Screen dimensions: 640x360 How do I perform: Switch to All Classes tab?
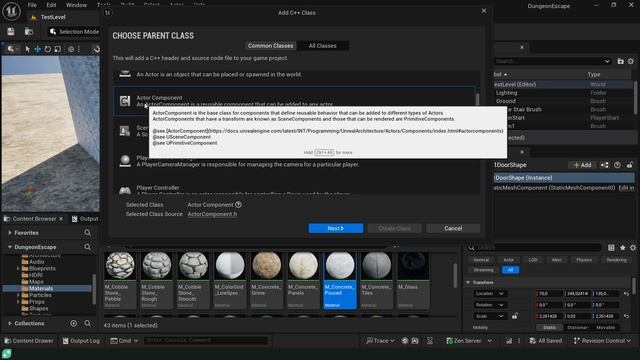pyautogui.click(x=322, y=46)
